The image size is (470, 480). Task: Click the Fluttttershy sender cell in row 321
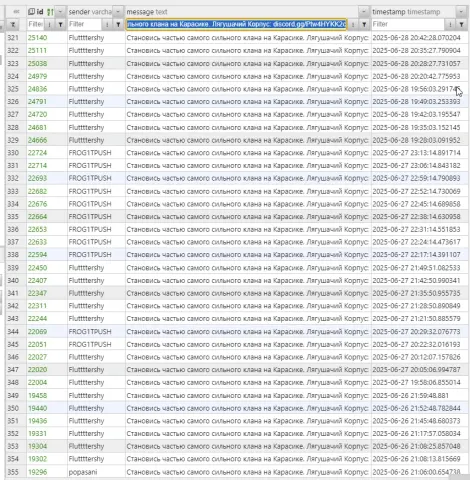(x=96, y=38)
